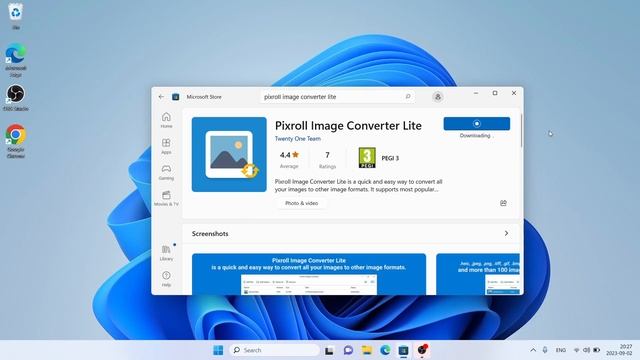Open File Explorer from the taskbar
640x360 pixels.
pyautogui.click(x=367, y=350)
